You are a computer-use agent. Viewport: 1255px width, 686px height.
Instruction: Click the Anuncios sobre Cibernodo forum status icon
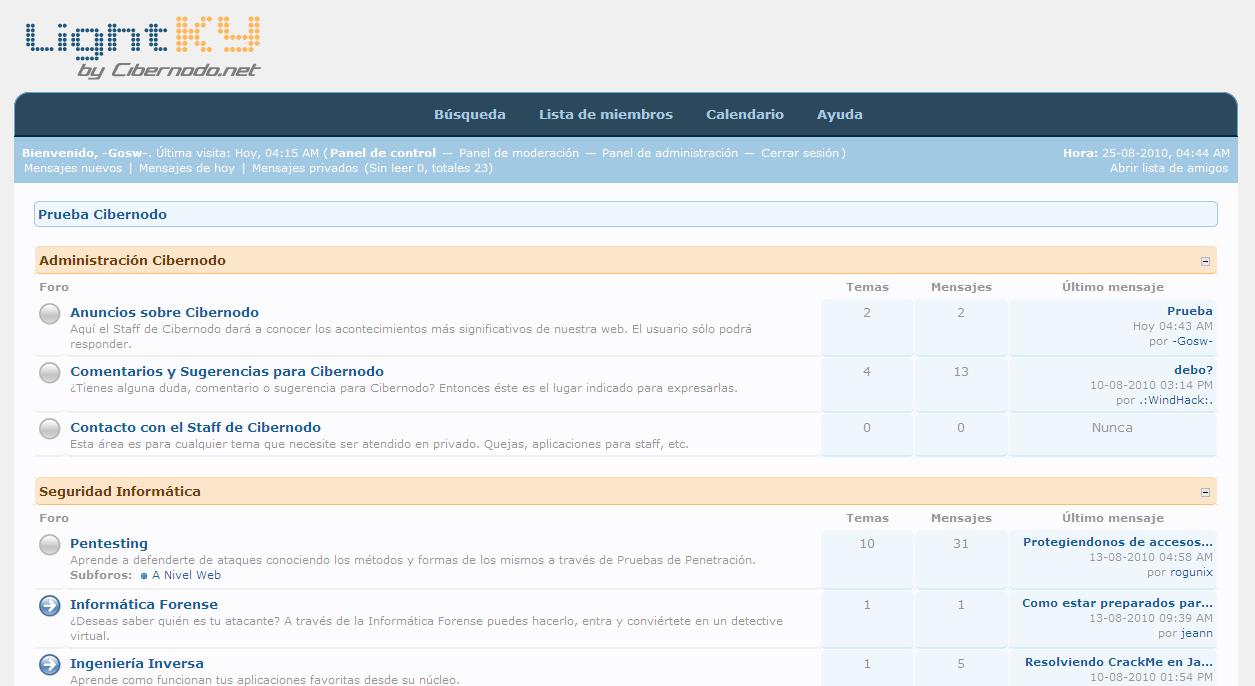pos(50,314)
